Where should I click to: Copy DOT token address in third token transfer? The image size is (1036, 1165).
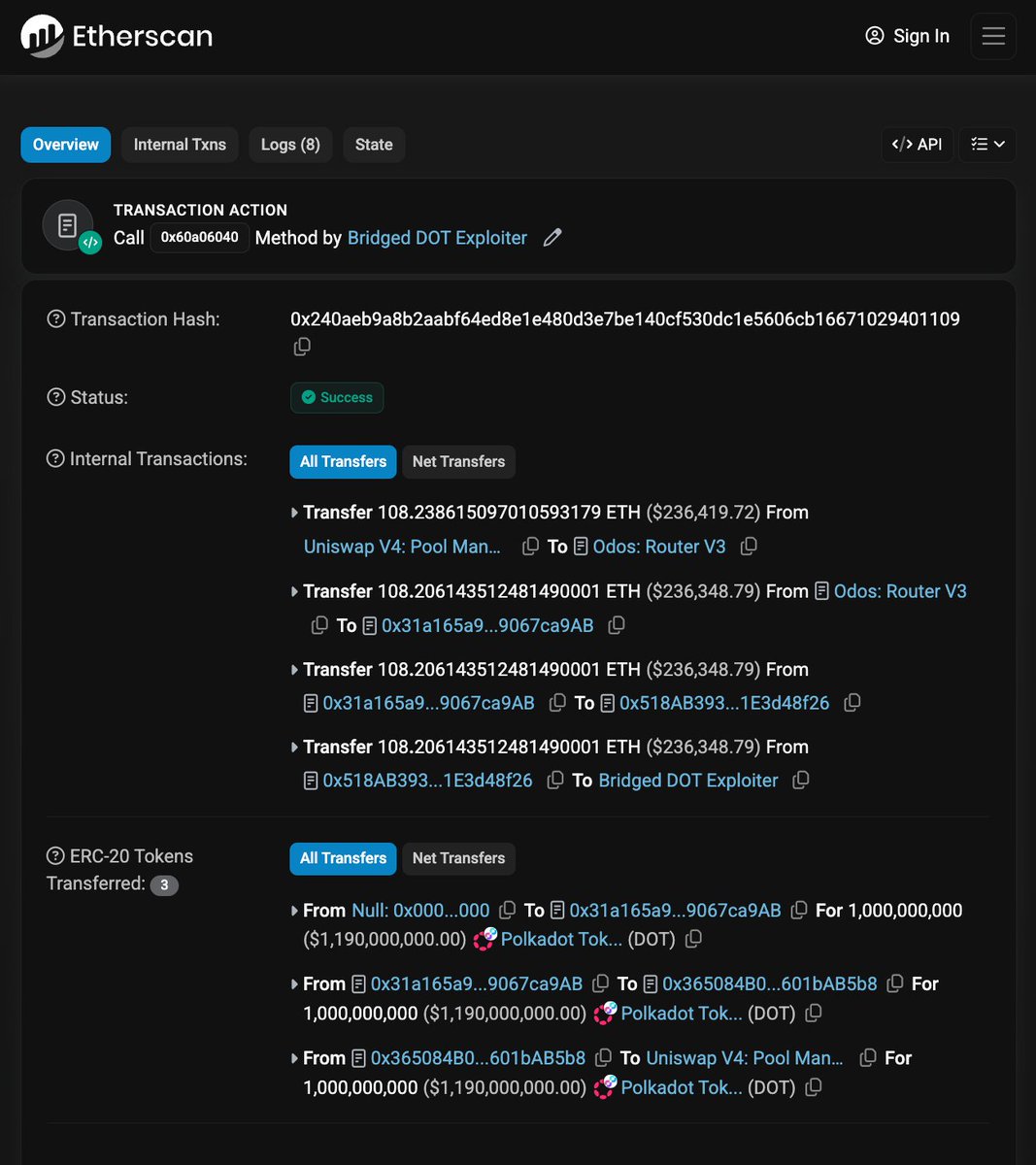814,1087
